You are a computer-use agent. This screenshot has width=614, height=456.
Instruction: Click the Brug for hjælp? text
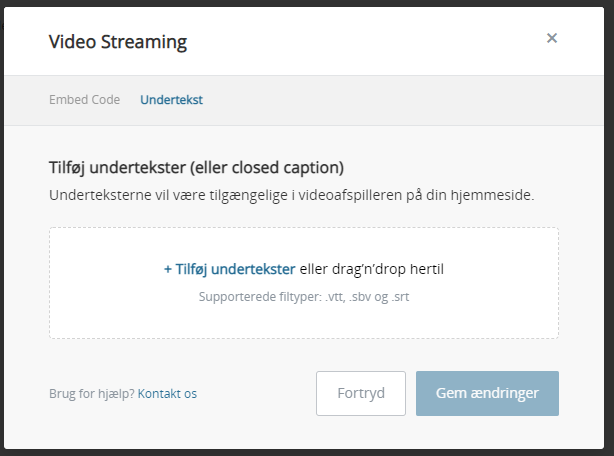point(91,394)
